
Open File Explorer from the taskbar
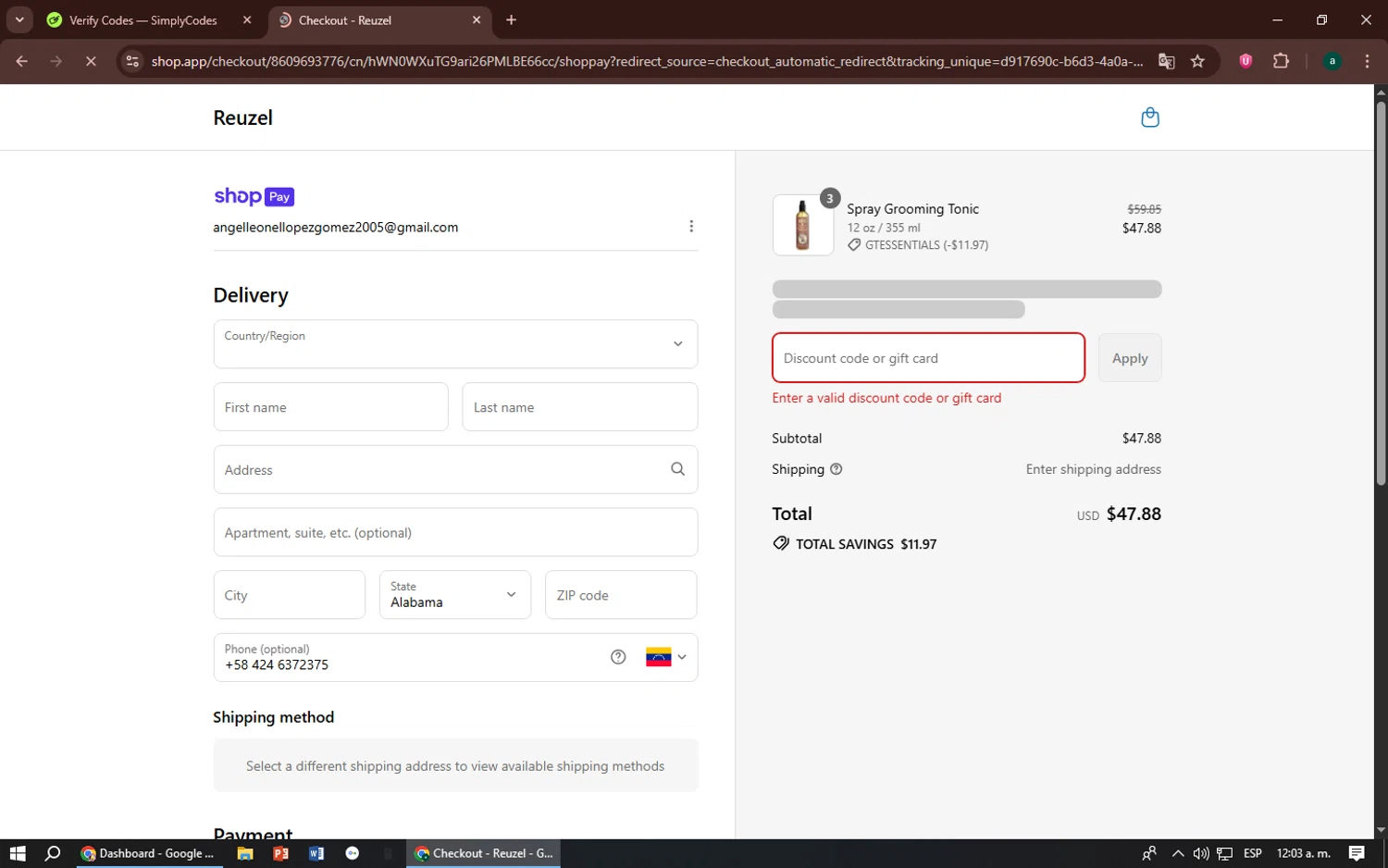245,853
